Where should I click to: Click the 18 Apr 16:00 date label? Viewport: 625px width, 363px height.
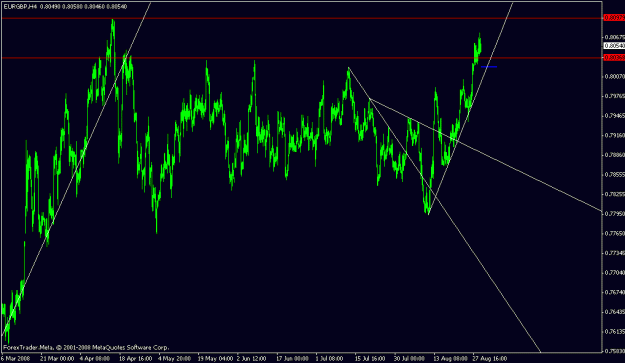tap(135, 358)
